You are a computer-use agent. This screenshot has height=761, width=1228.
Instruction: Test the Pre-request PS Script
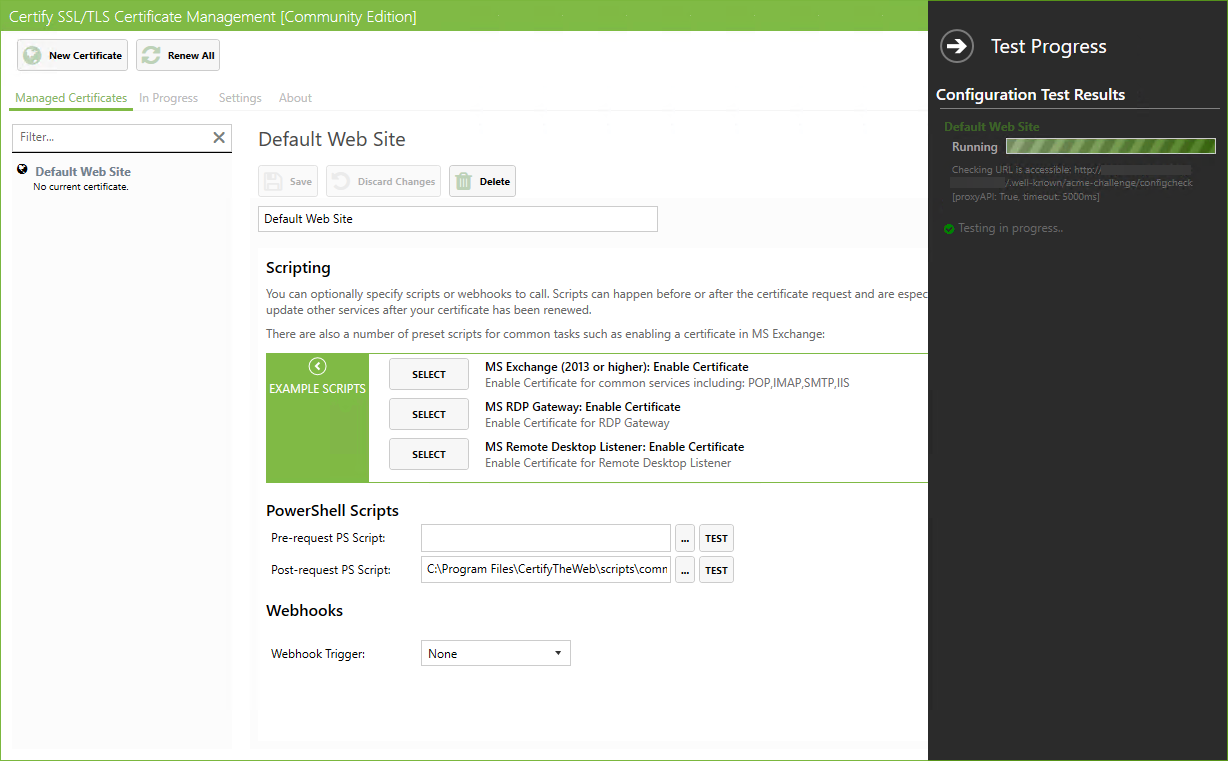716,538
